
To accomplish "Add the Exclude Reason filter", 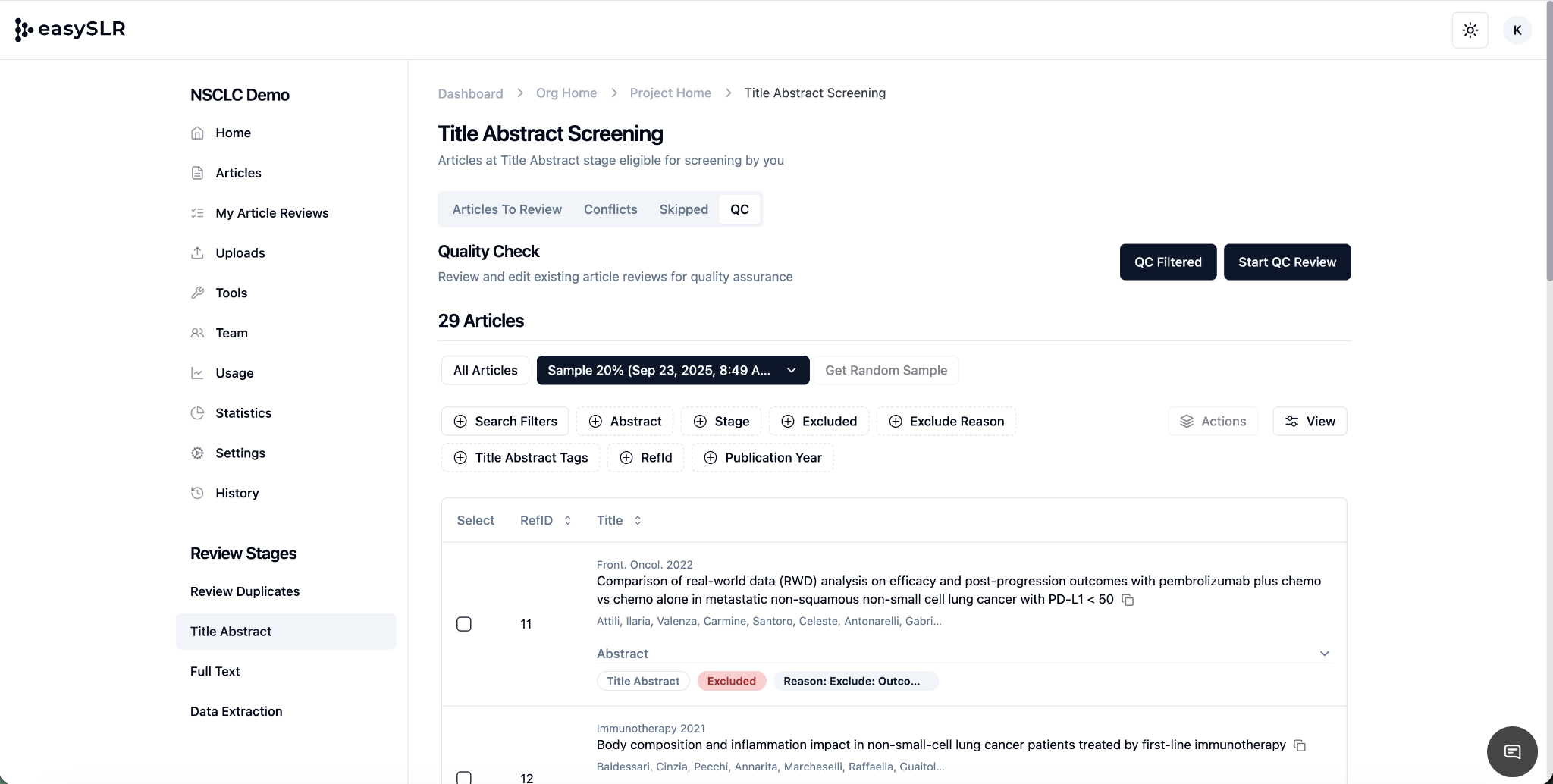I will click(x=946, y=422).
